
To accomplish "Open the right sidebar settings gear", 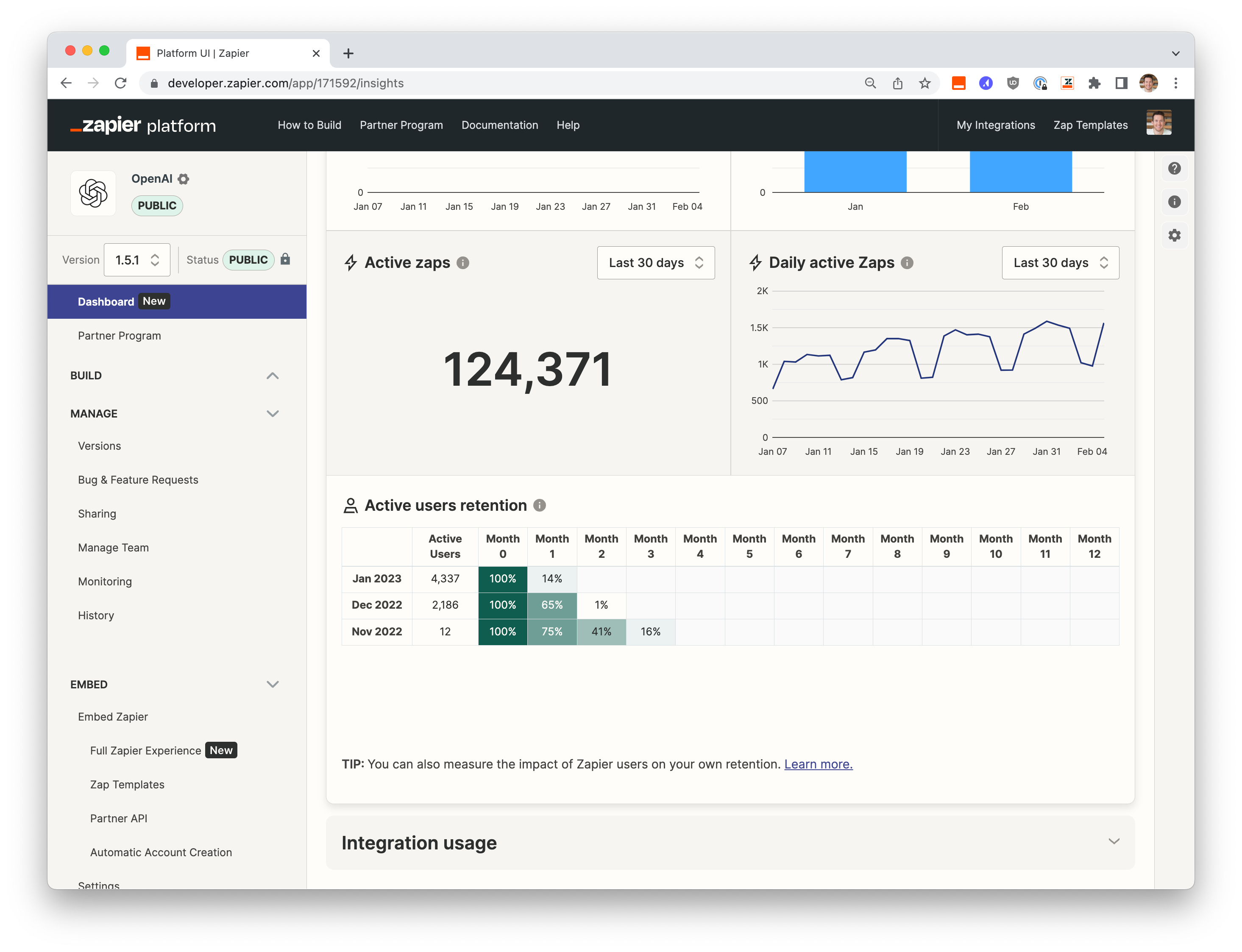I will [1174, 235].
